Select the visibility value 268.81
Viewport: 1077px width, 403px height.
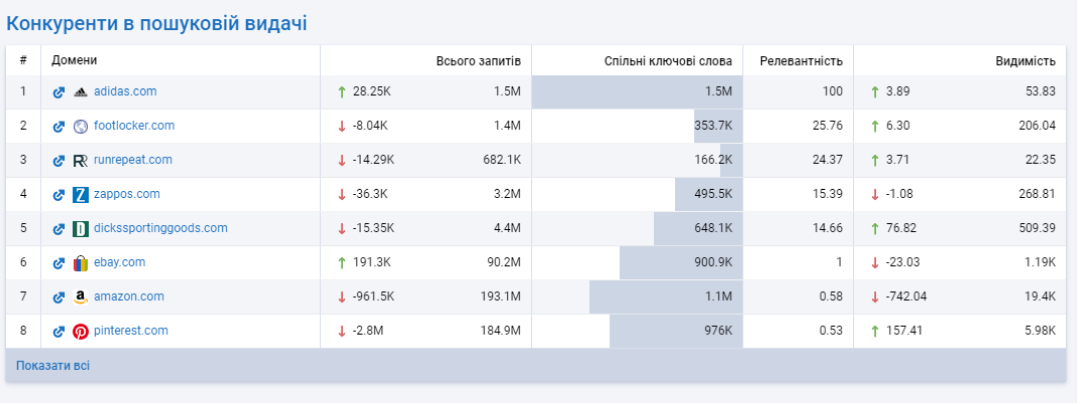[1037, 194]
